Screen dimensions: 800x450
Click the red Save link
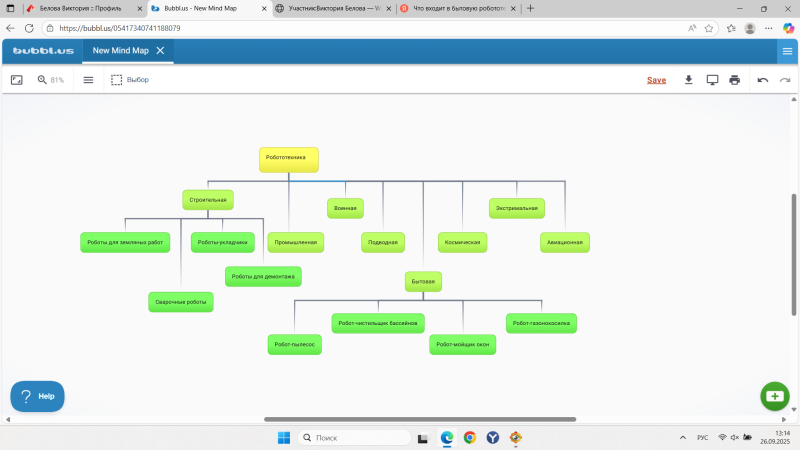tap(656, 80)
